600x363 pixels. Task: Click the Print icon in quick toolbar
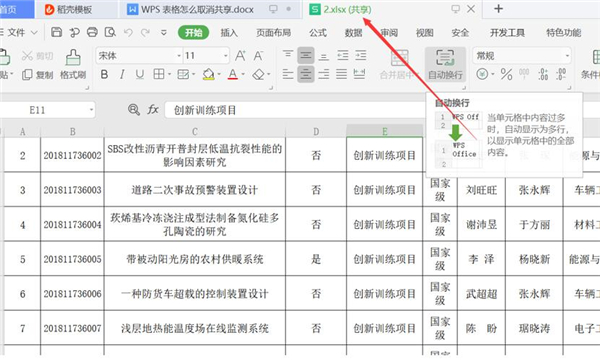[92, 32]
